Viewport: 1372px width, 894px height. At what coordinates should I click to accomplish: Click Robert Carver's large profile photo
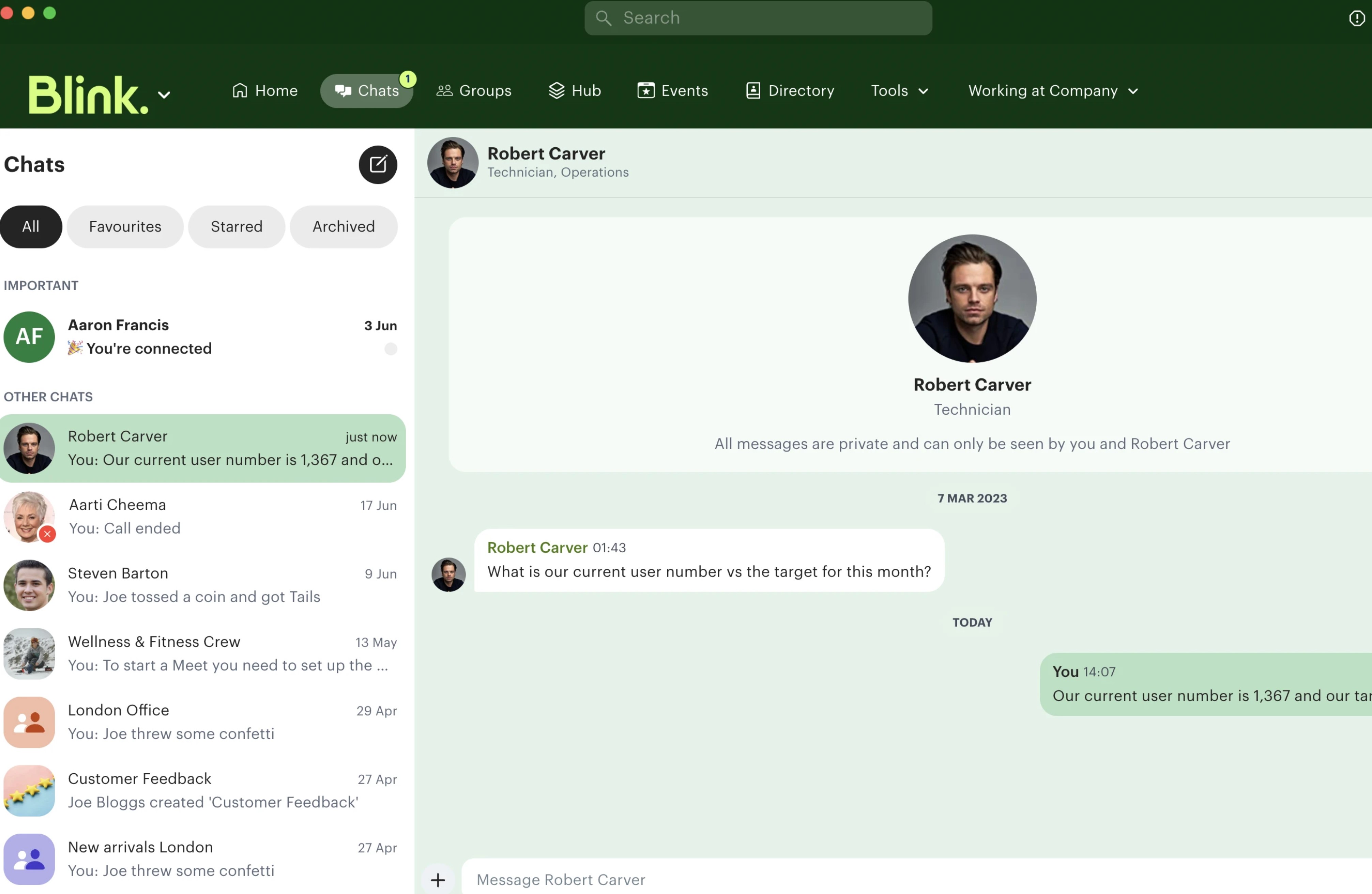pyautogui.click(x=972, y=298)
